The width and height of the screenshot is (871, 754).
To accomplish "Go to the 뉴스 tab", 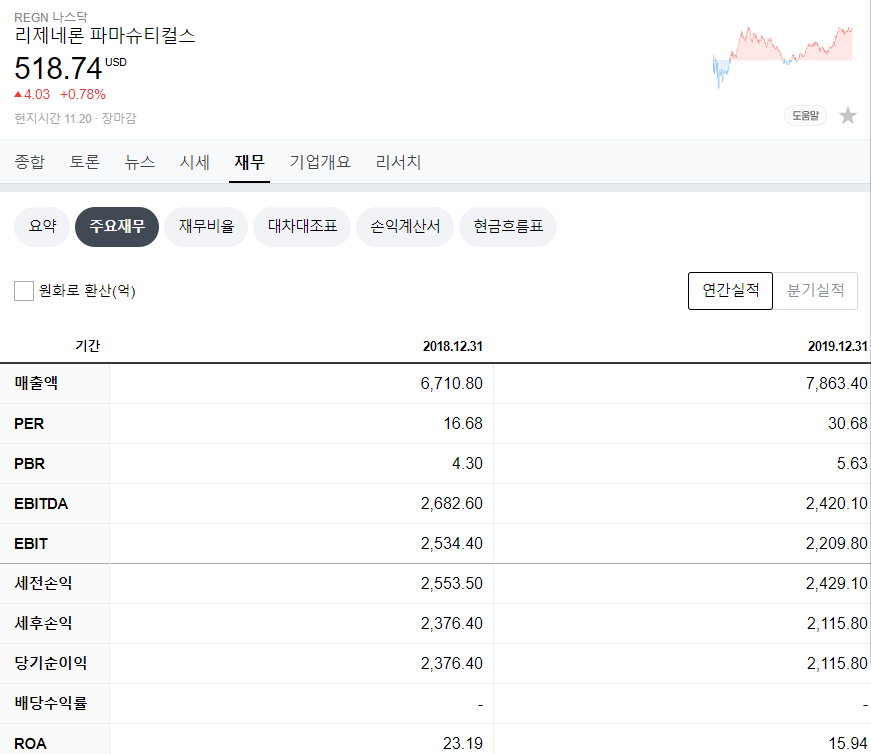I will click(139, 162).
